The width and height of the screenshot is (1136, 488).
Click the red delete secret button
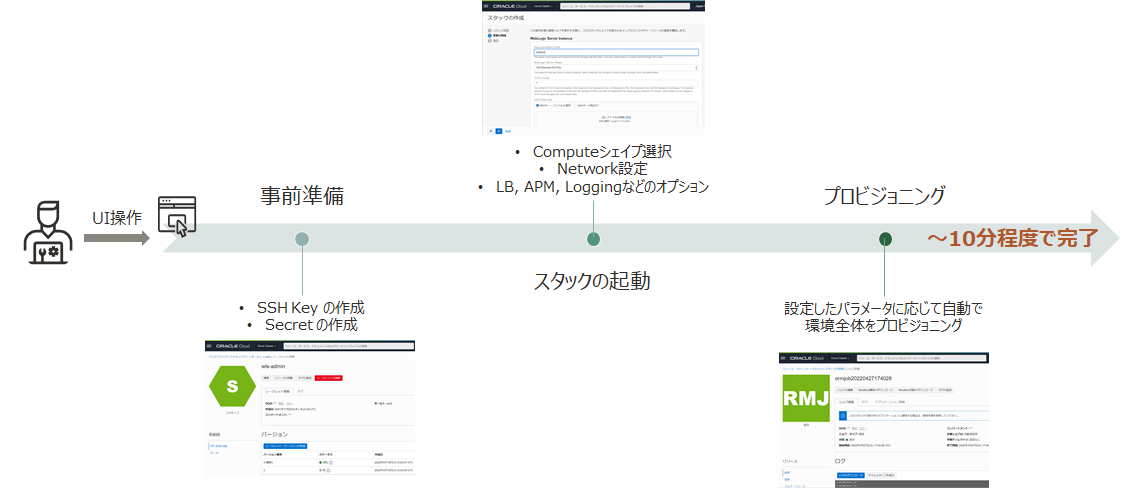(x=329, y=378)
